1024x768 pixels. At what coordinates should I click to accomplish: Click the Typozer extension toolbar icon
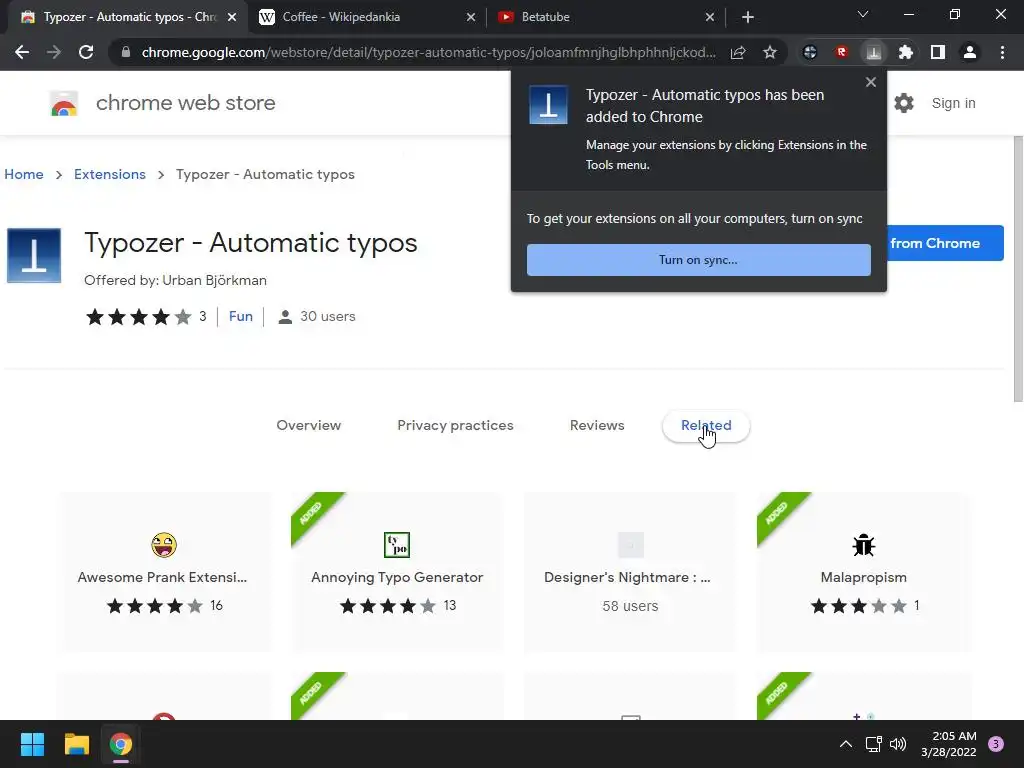click(874, 52)
